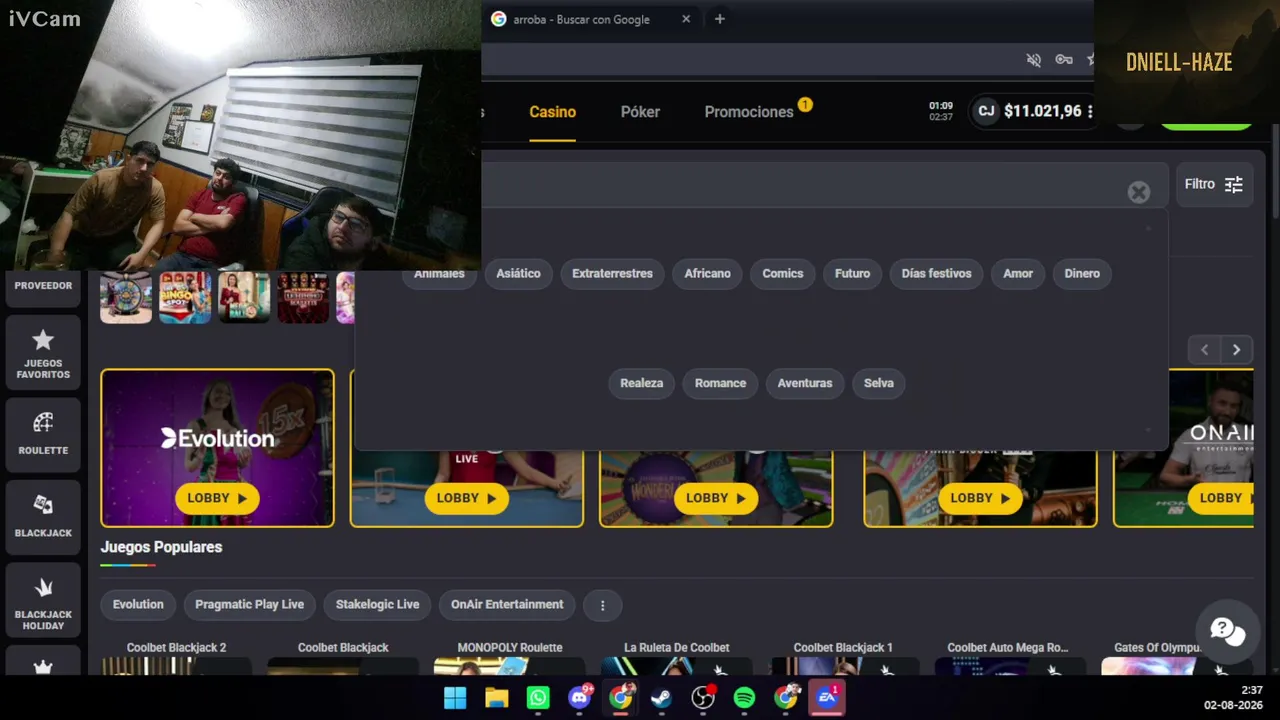Select the Africano theme chip
1280x720 pixels.
pos(707,274)
